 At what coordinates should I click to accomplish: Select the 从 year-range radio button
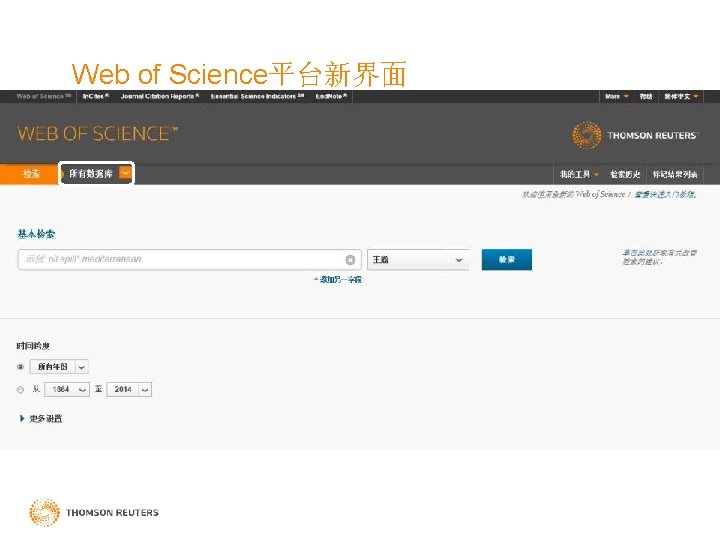point(20,390)
